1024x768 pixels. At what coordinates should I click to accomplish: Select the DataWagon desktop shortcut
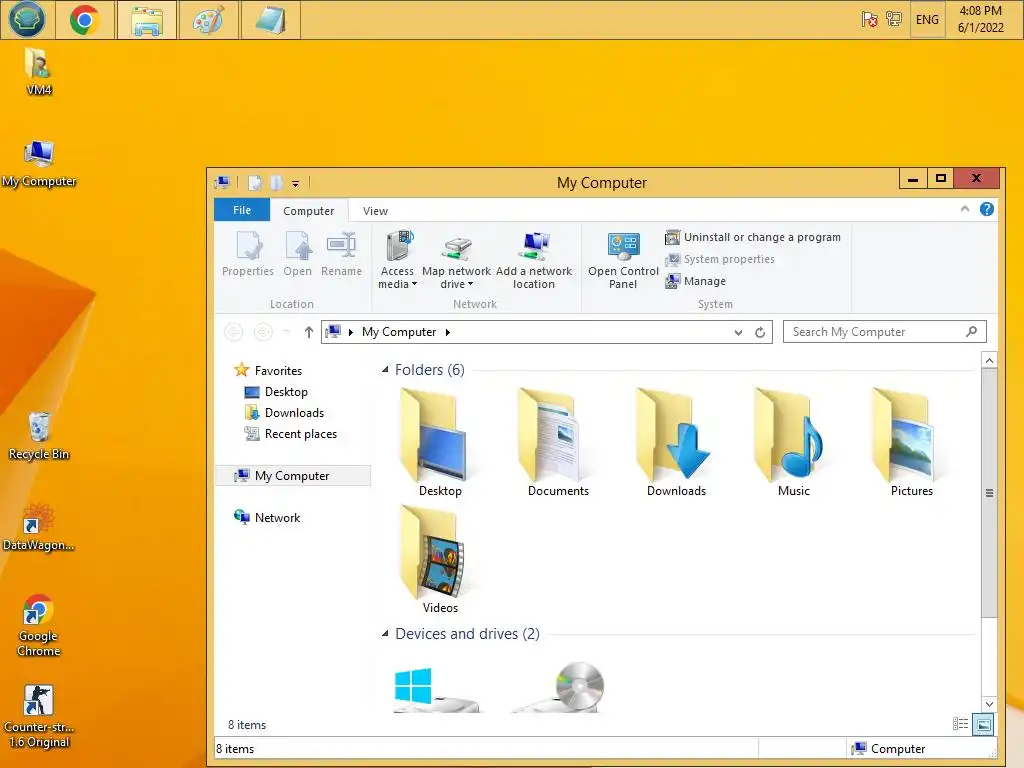tap(39, 528)
